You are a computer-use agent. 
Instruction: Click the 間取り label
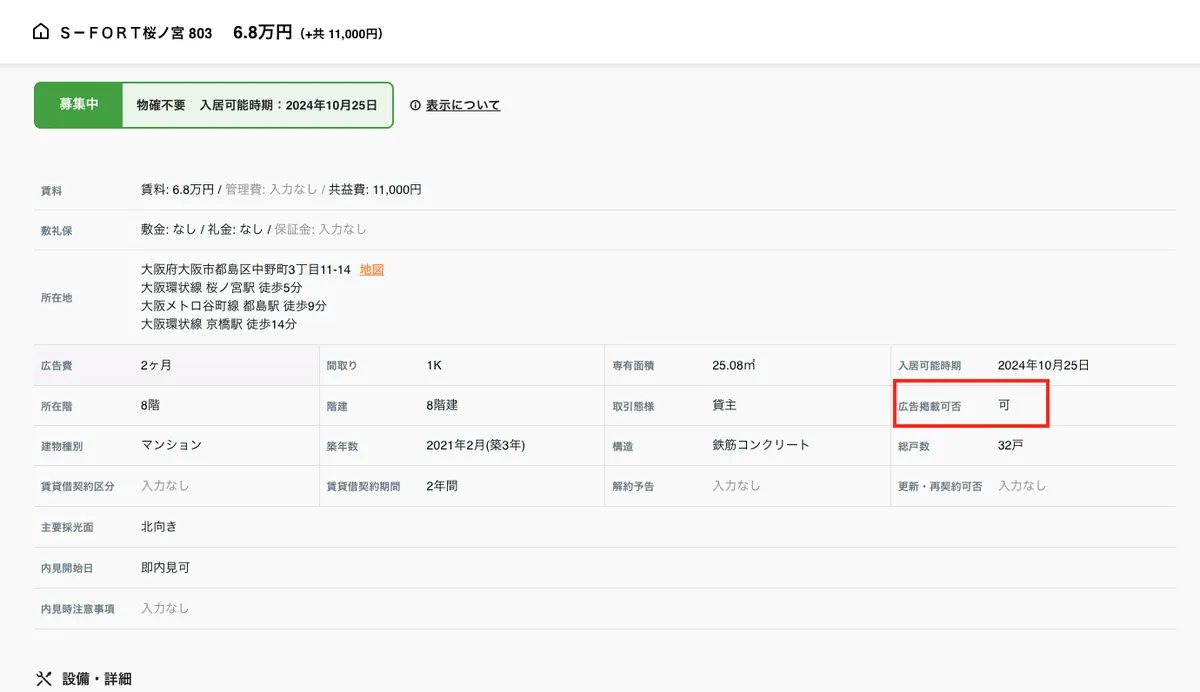click(342, 366)
